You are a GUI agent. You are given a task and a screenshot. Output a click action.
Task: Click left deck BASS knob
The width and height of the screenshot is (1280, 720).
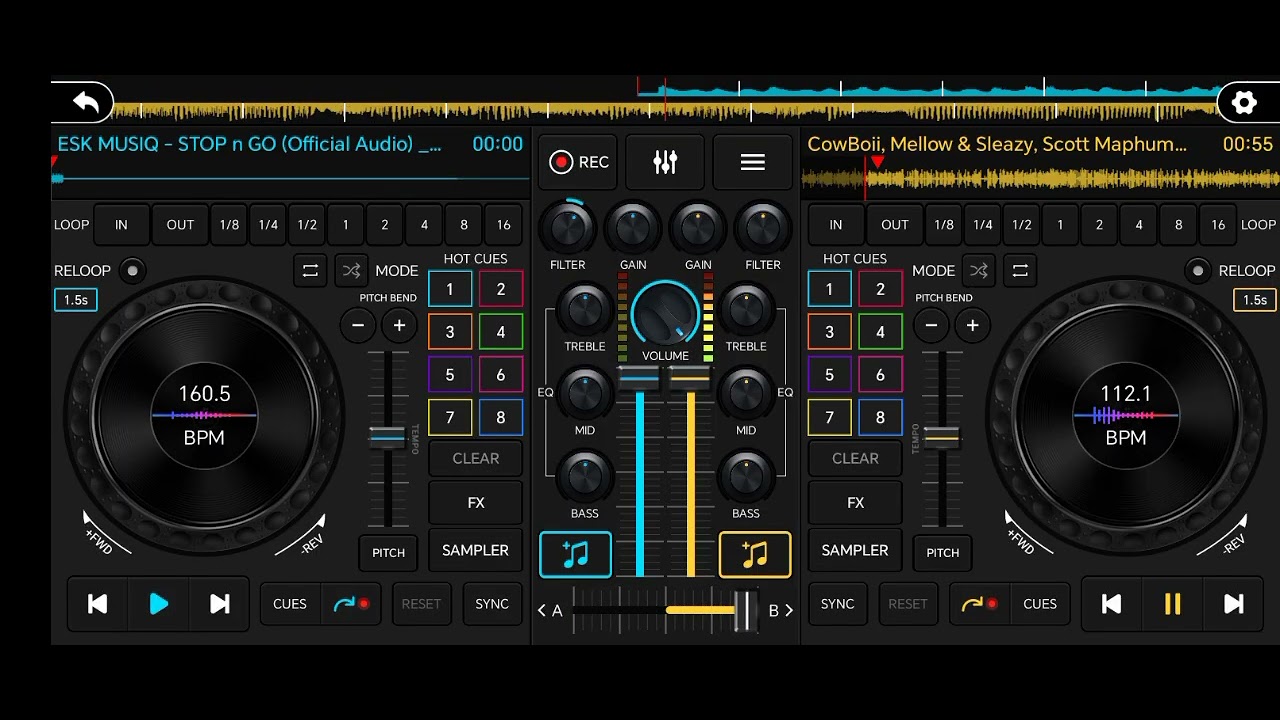(x=585, y=477)
